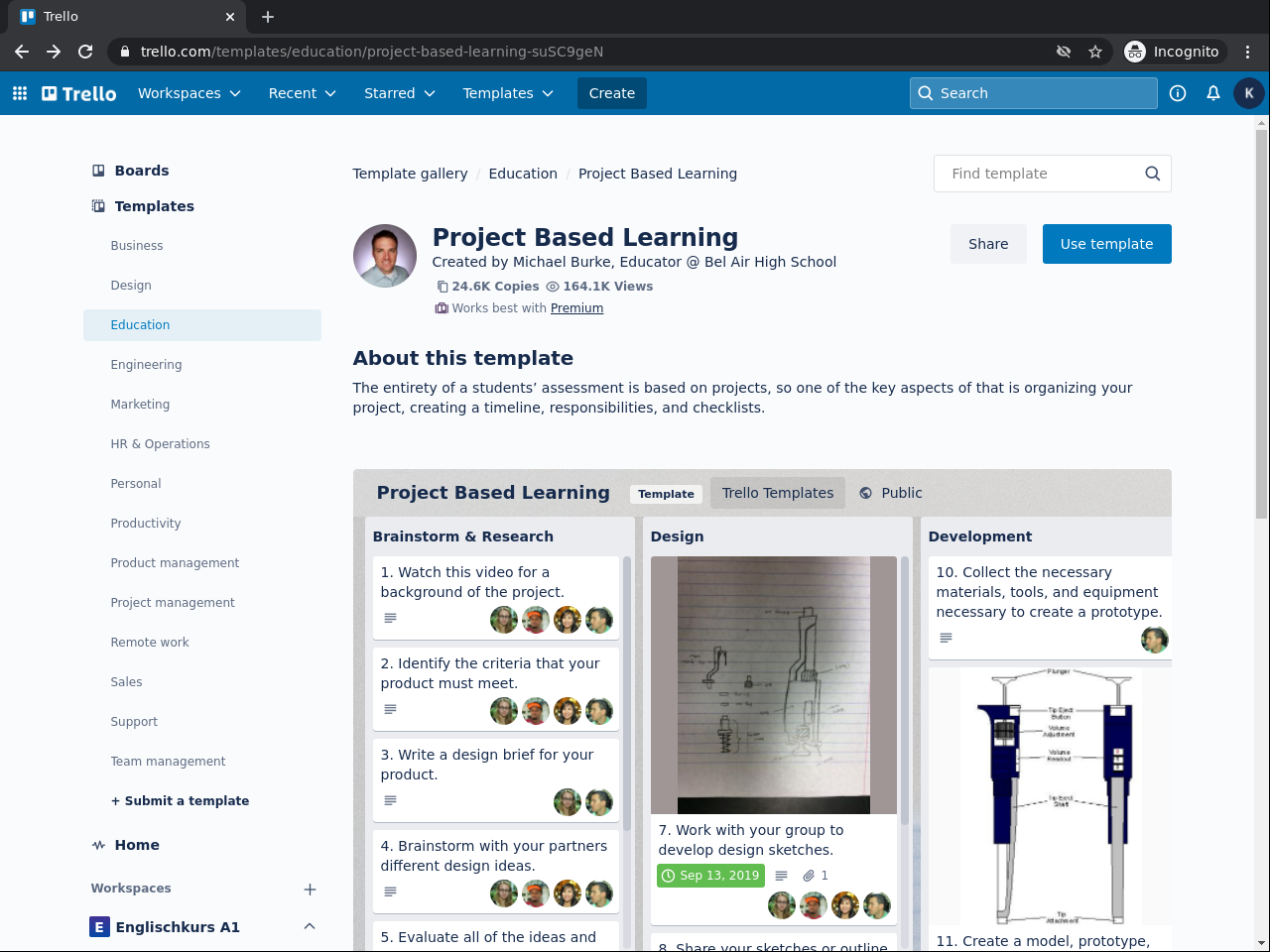This screenshot has height=952, width=1270.
Task: Click Submit a template link
Action: 180,801
